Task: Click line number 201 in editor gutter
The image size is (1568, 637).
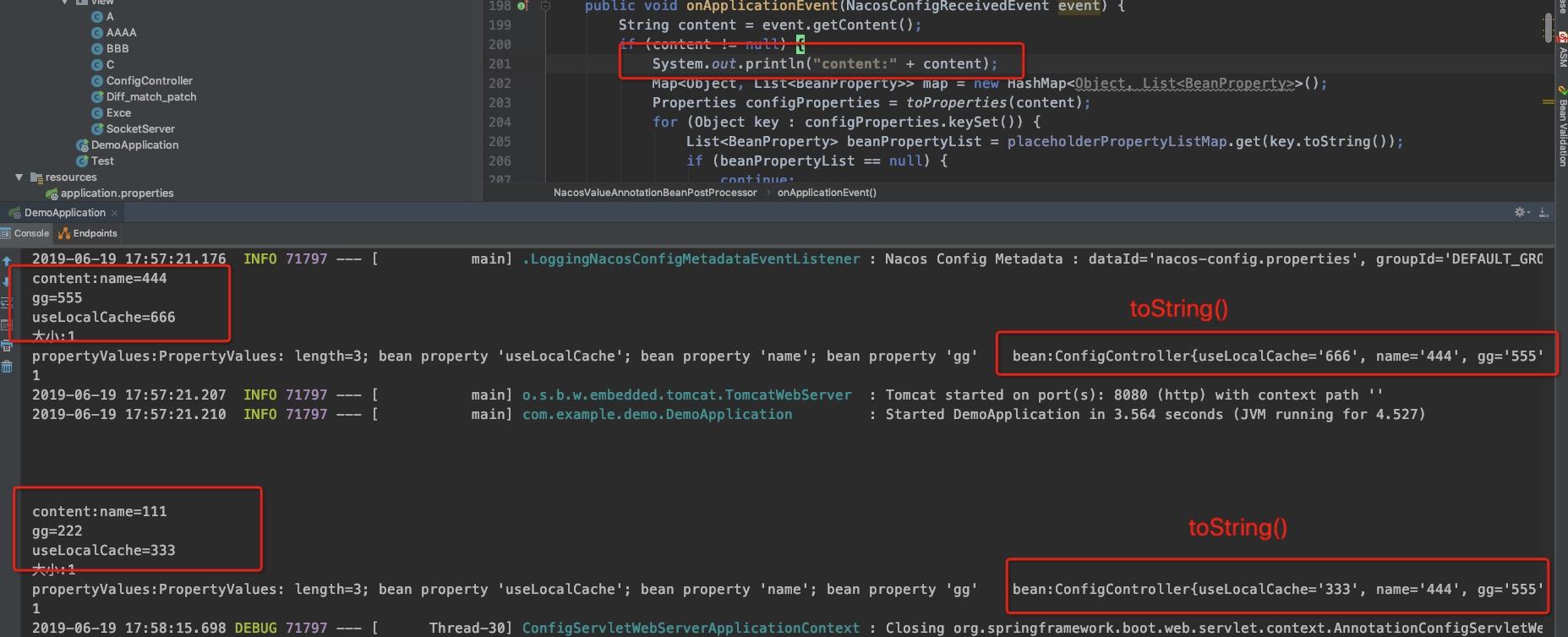Action: click(500, 64)
